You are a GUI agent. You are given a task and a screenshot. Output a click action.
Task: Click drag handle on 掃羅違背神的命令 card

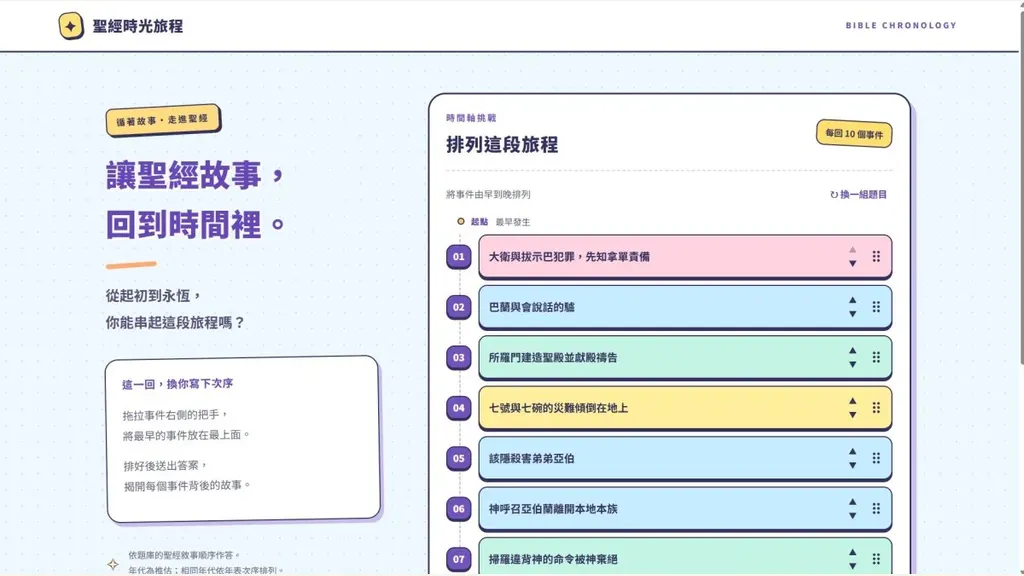point(876,559)
